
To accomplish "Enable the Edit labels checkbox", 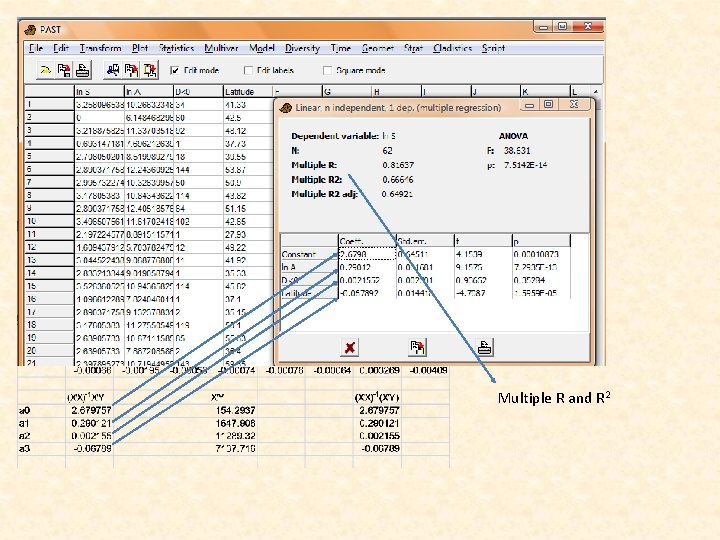I will tap(248, 70).
